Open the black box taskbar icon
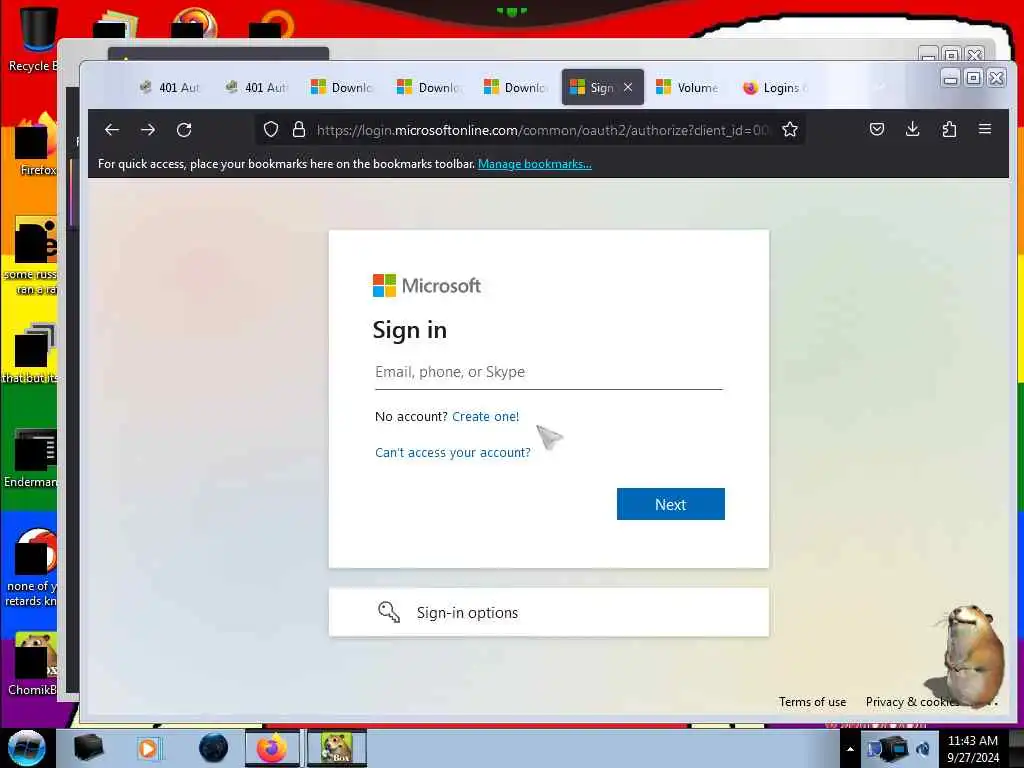The image size is (1024, 768). (88, 748)
